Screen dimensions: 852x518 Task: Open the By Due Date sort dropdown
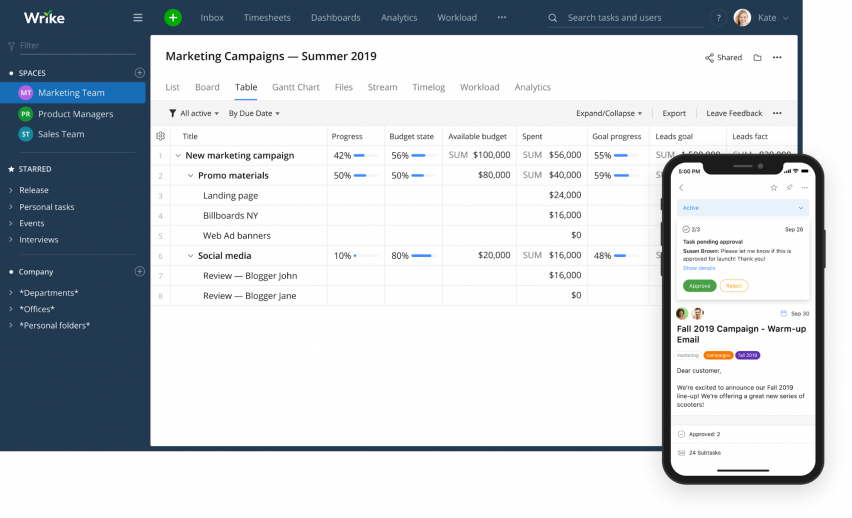[x=254, y=113]
